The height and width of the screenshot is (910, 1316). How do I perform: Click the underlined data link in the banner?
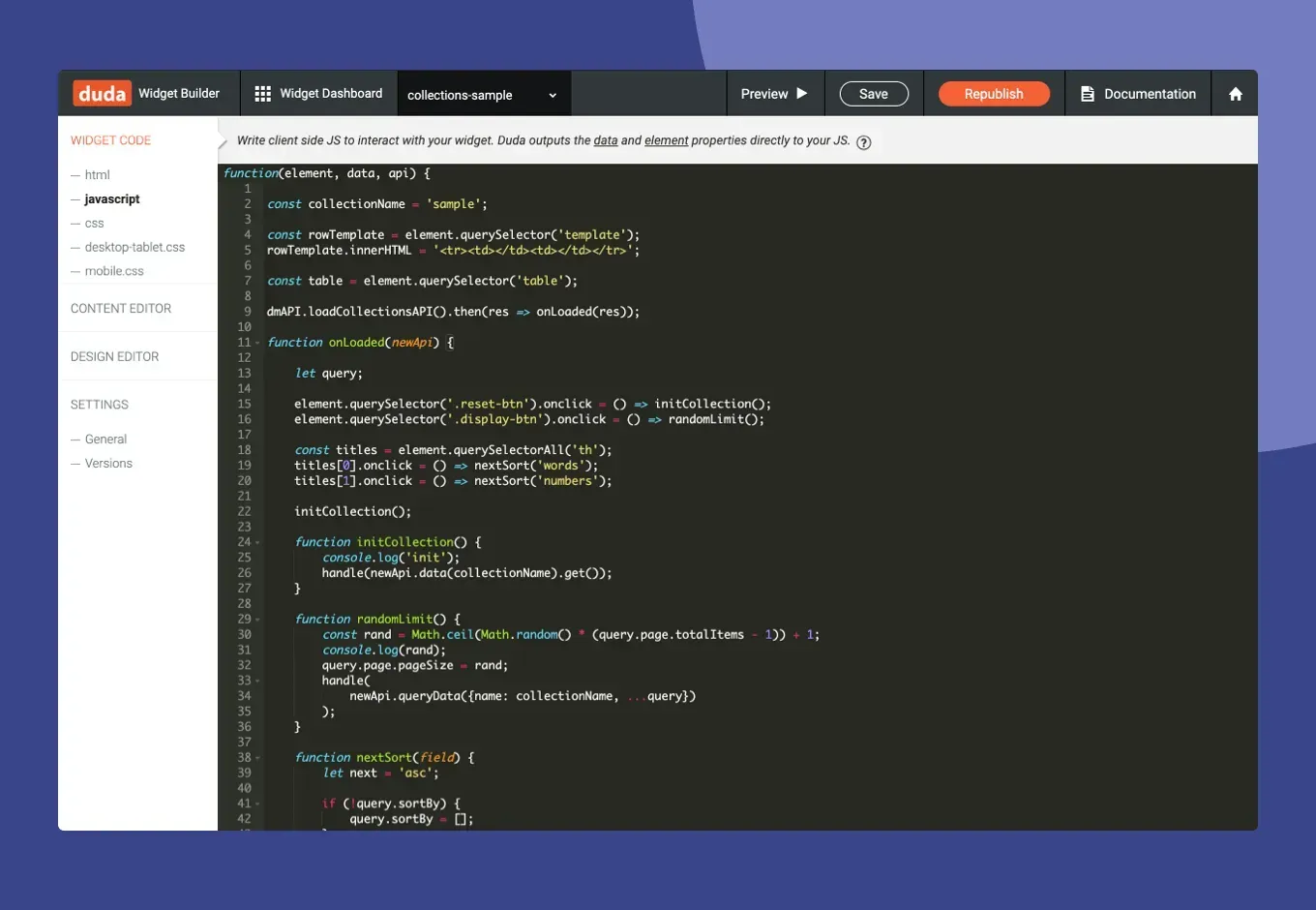pos(606,140)
